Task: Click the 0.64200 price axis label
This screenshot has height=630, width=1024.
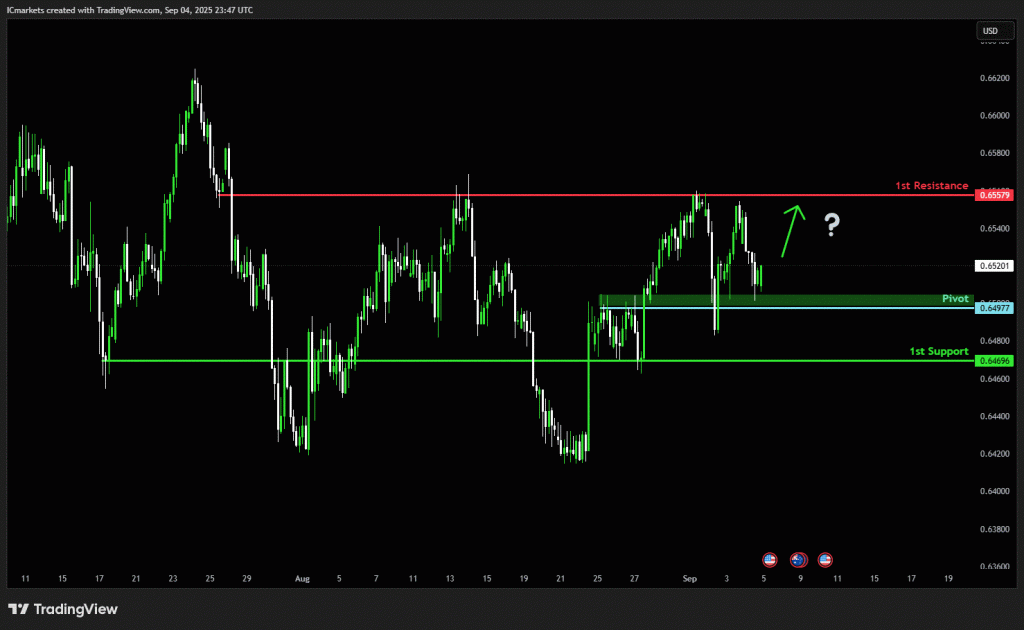Action: point(995,454)
